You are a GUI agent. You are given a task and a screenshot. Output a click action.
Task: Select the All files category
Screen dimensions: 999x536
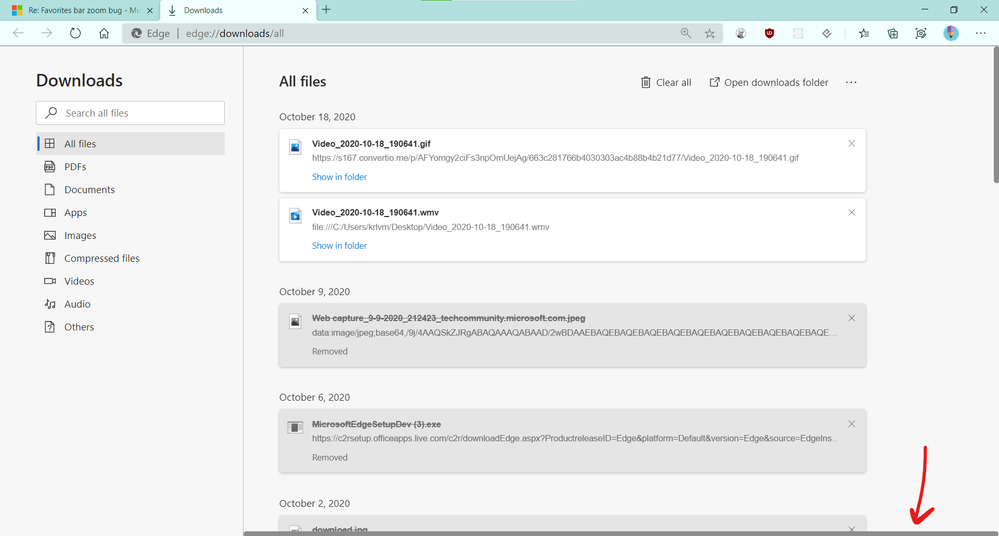point(131,143)
